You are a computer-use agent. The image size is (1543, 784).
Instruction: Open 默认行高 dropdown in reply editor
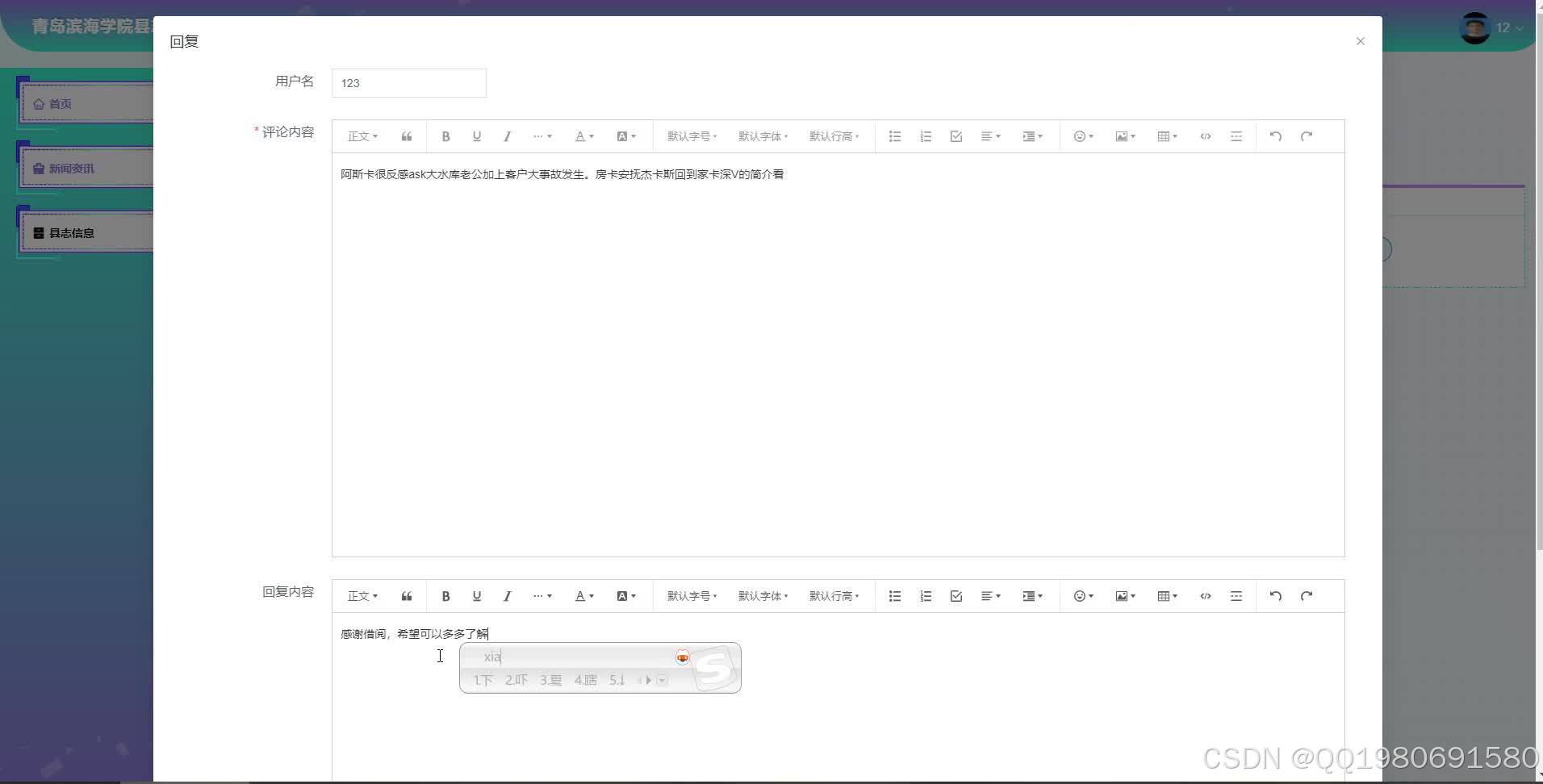[x=834, y=596]
